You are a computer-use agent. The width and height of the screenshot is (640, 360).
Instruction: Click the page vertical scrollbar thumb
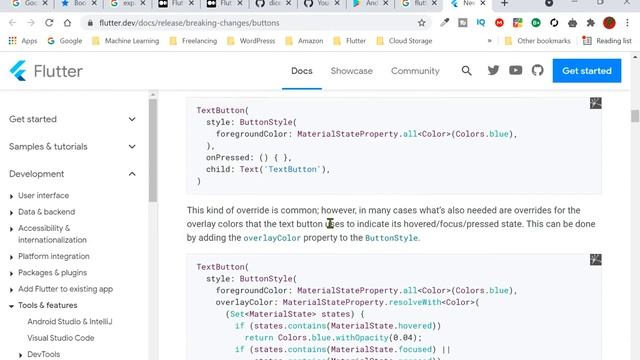(635, 116)
